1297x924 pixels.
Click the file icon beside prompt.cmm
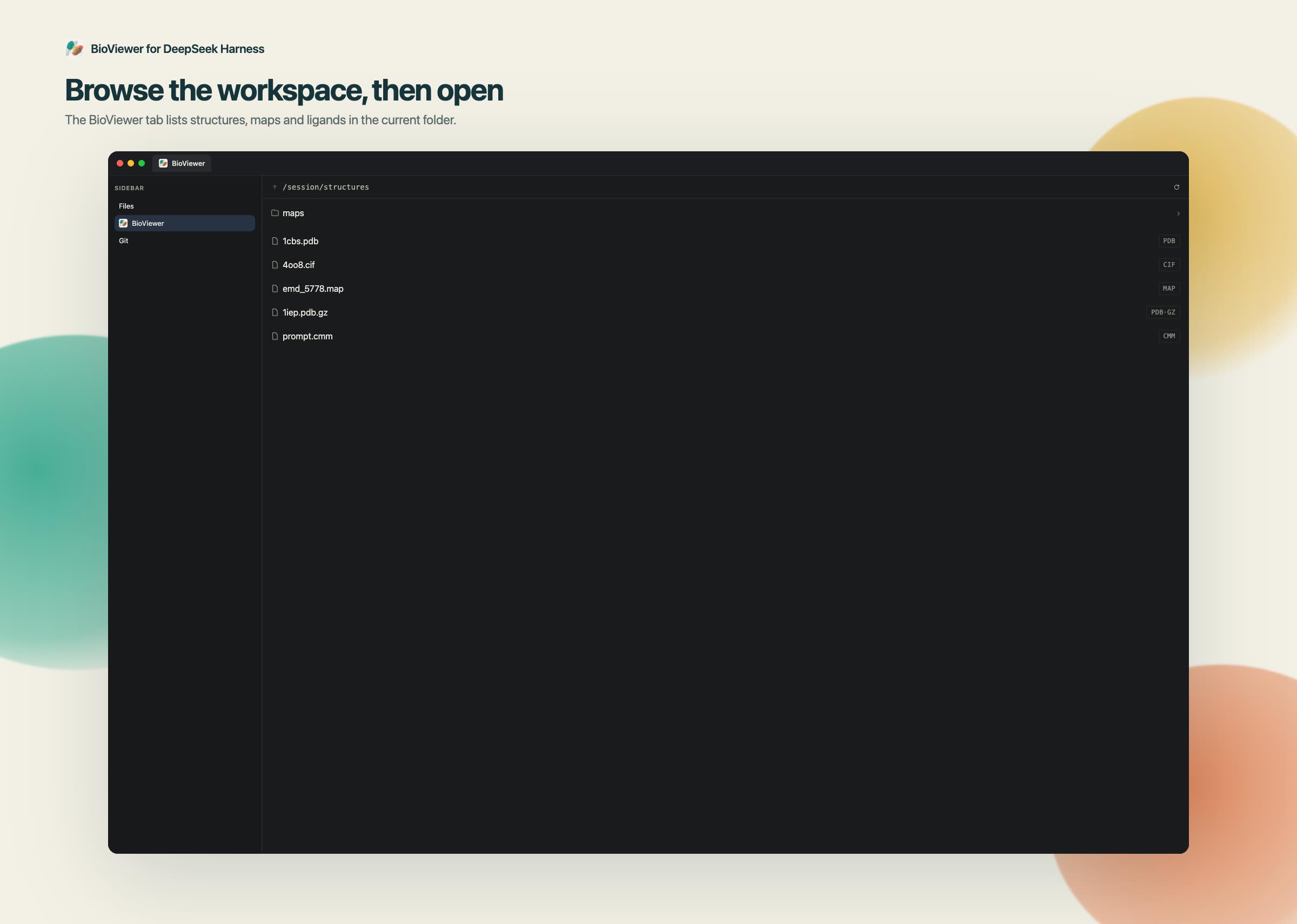pyautogui.click(x=275, y=336)
